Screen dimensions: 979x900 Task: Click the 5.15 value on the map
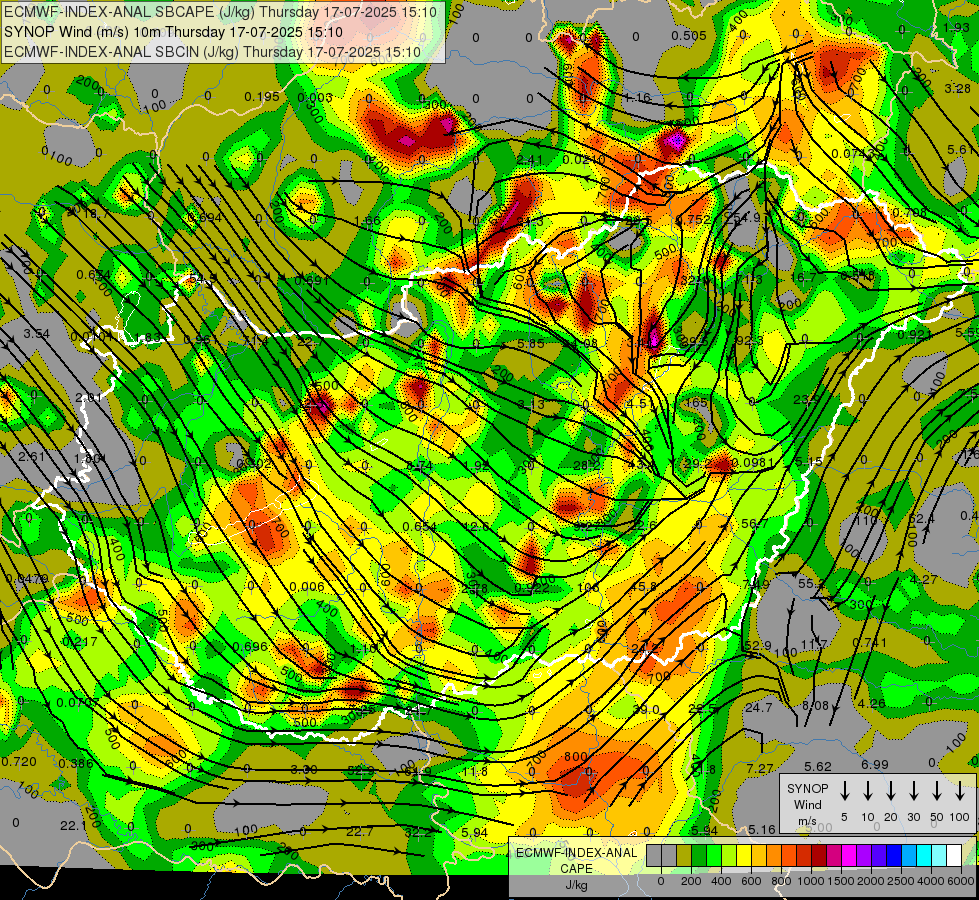point(809,461)
